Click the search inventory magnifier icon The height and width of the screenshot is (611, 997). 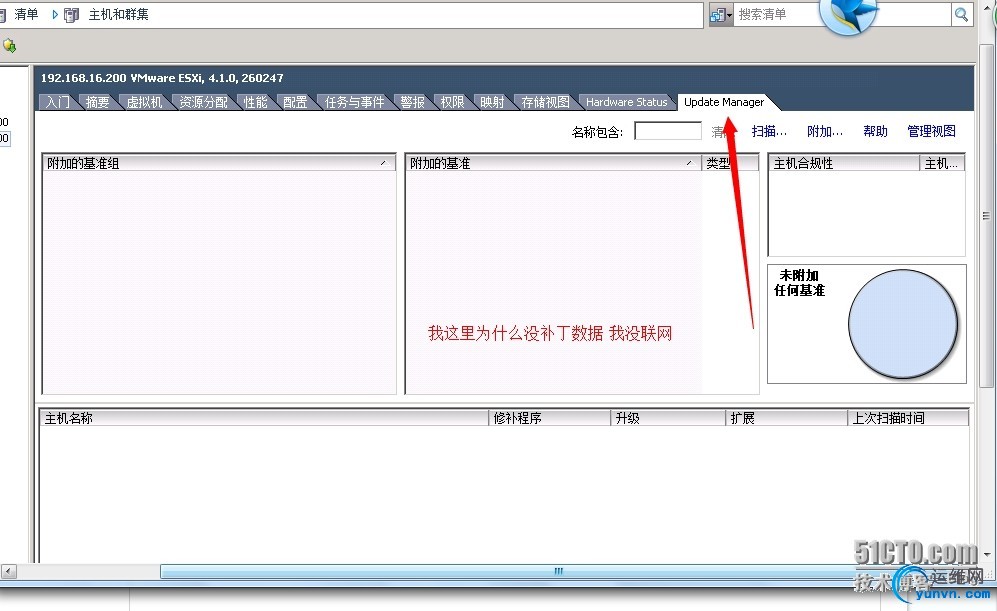click(961, 15)
